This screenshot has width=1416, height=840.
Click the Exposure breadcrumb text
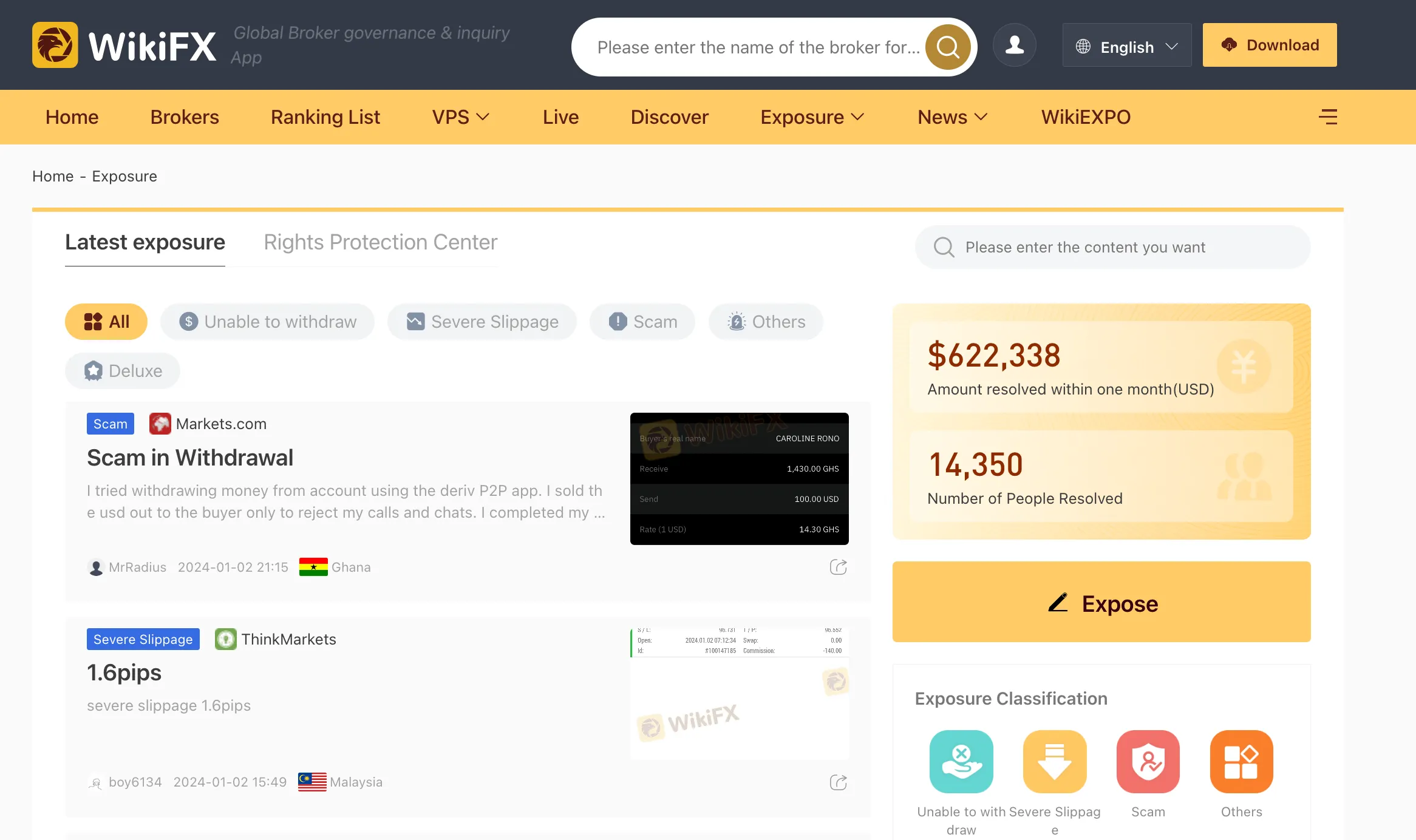click(124, 176)
